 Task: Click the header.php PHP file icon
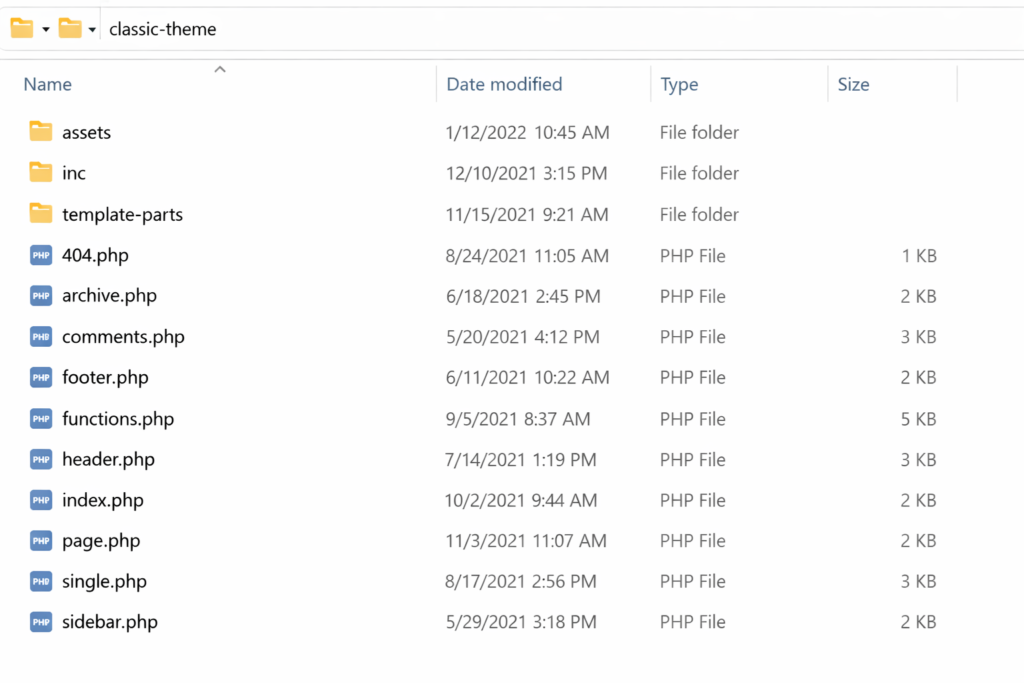coord(41,460)
